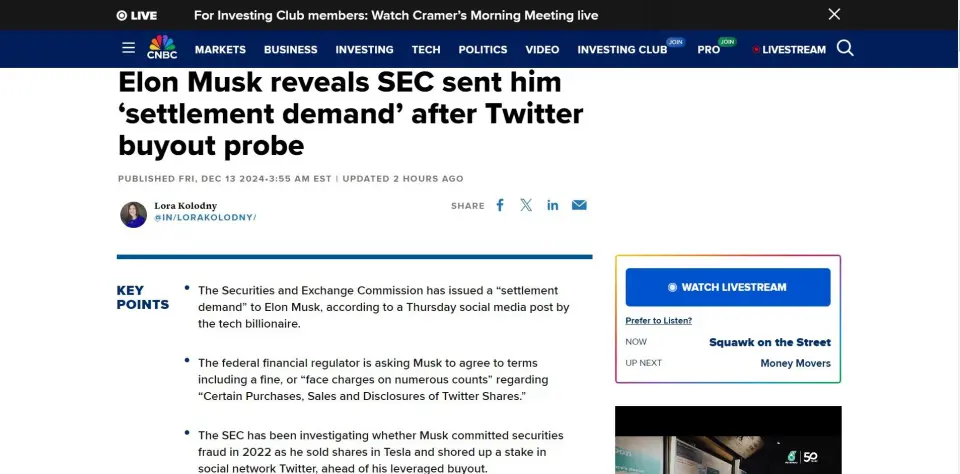Viewport: 960px width, 474px height.
Task: Share article on X (Twitter)
Action: tap(526, 205)
